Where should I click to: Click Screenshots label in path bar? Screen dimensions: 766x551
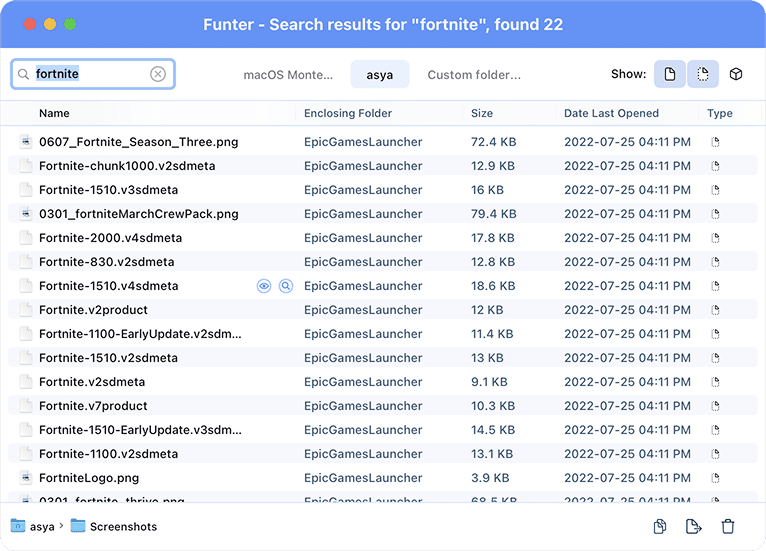(x=123, y=527)
